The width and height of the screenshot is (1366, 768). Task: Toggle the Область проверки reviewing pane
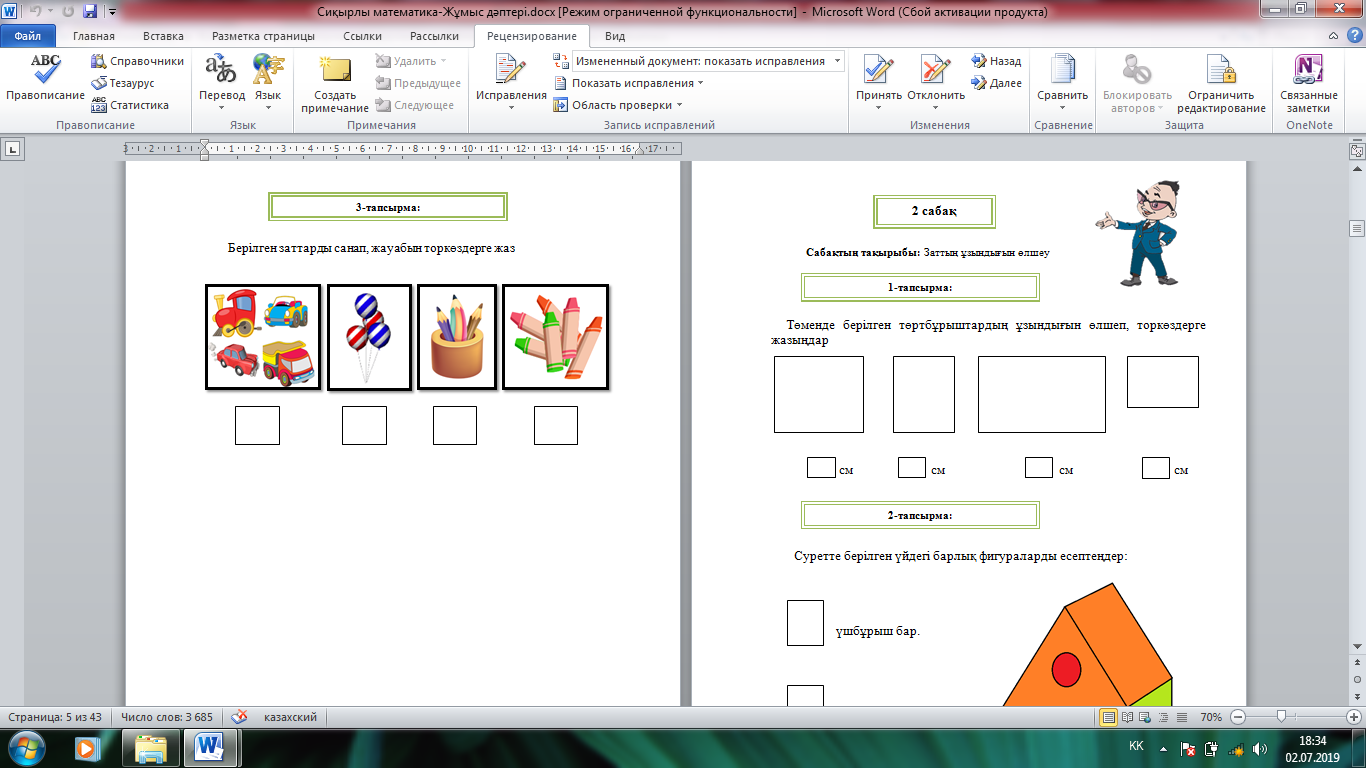[611, 105]
